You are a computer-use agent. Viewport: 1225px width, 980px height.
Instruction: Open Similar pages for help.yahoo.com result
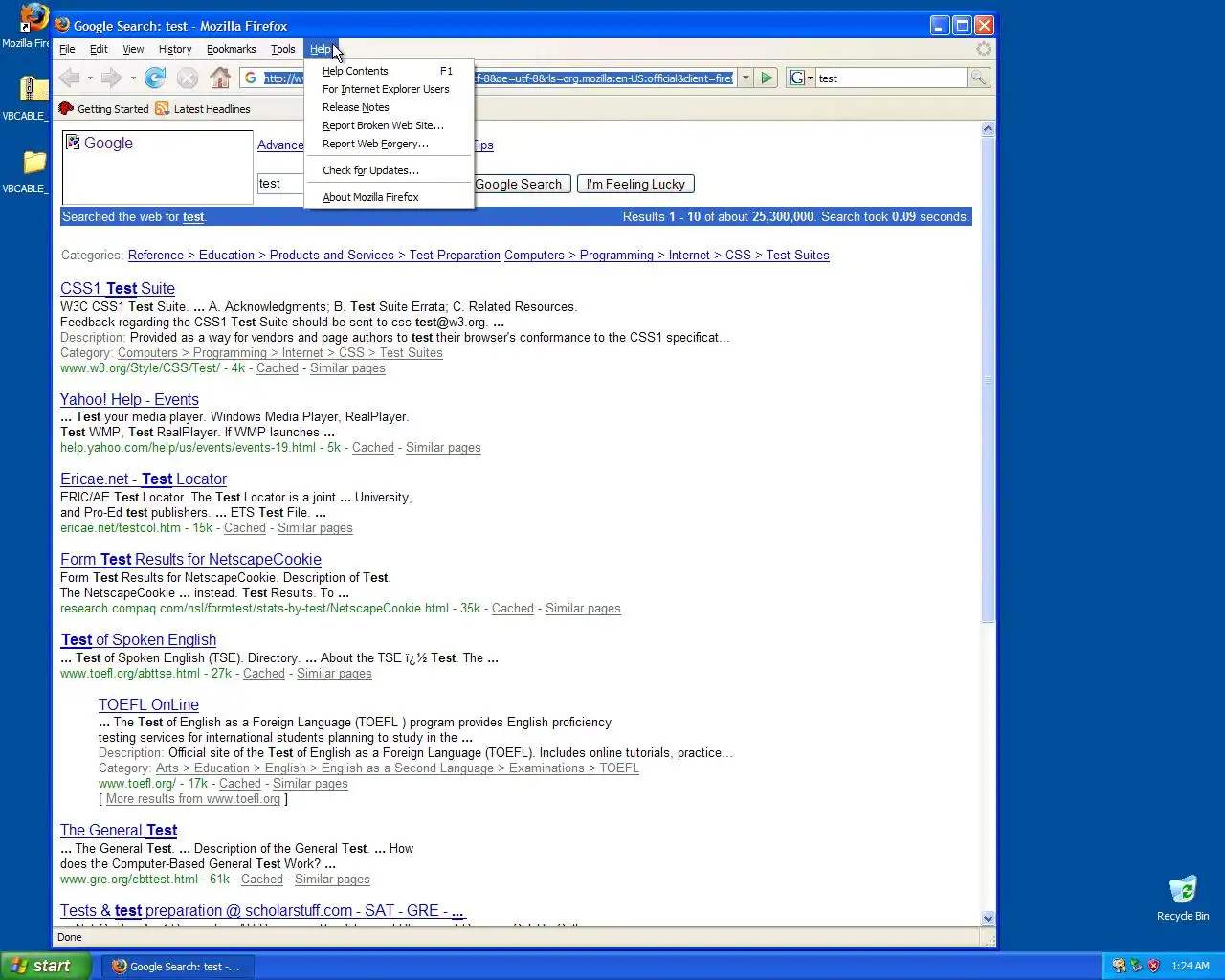[x=443, y=448]
